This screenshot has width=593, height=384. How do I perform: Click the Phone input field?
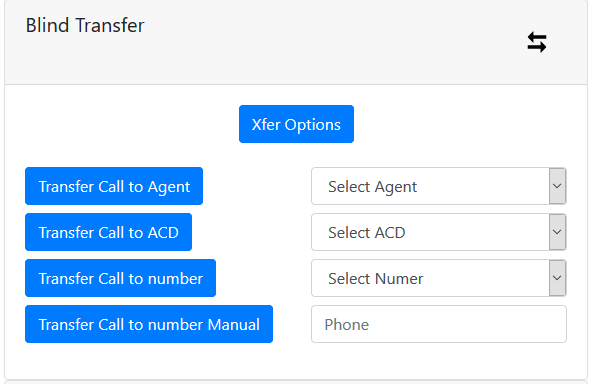[x=439, y=324]
